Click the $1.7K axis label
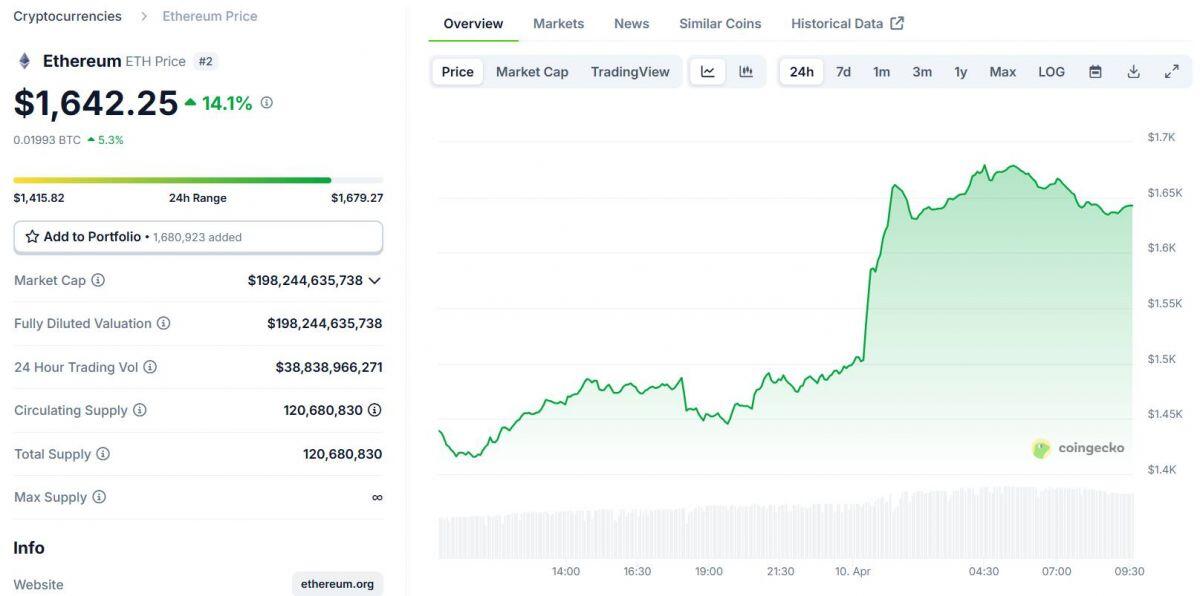 (x=1161, y=137)
